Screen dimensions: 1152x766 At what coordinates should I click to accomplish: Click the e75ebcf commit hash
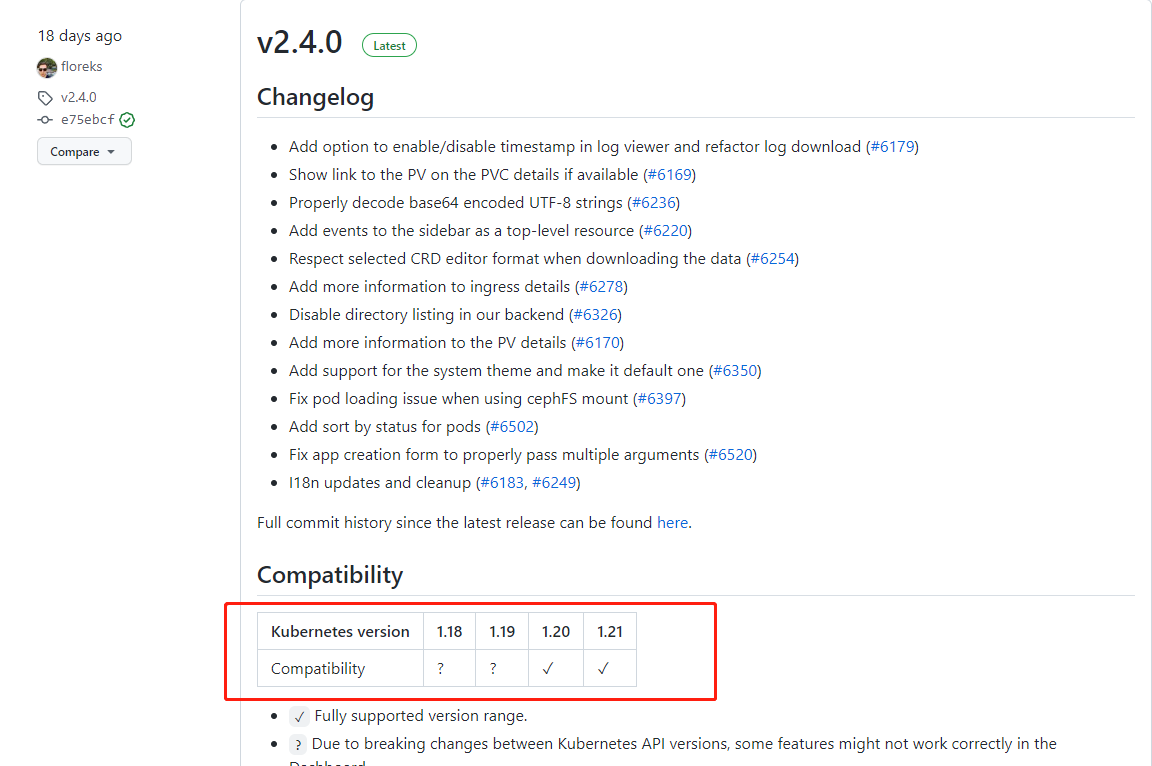(x=89, y=119)
